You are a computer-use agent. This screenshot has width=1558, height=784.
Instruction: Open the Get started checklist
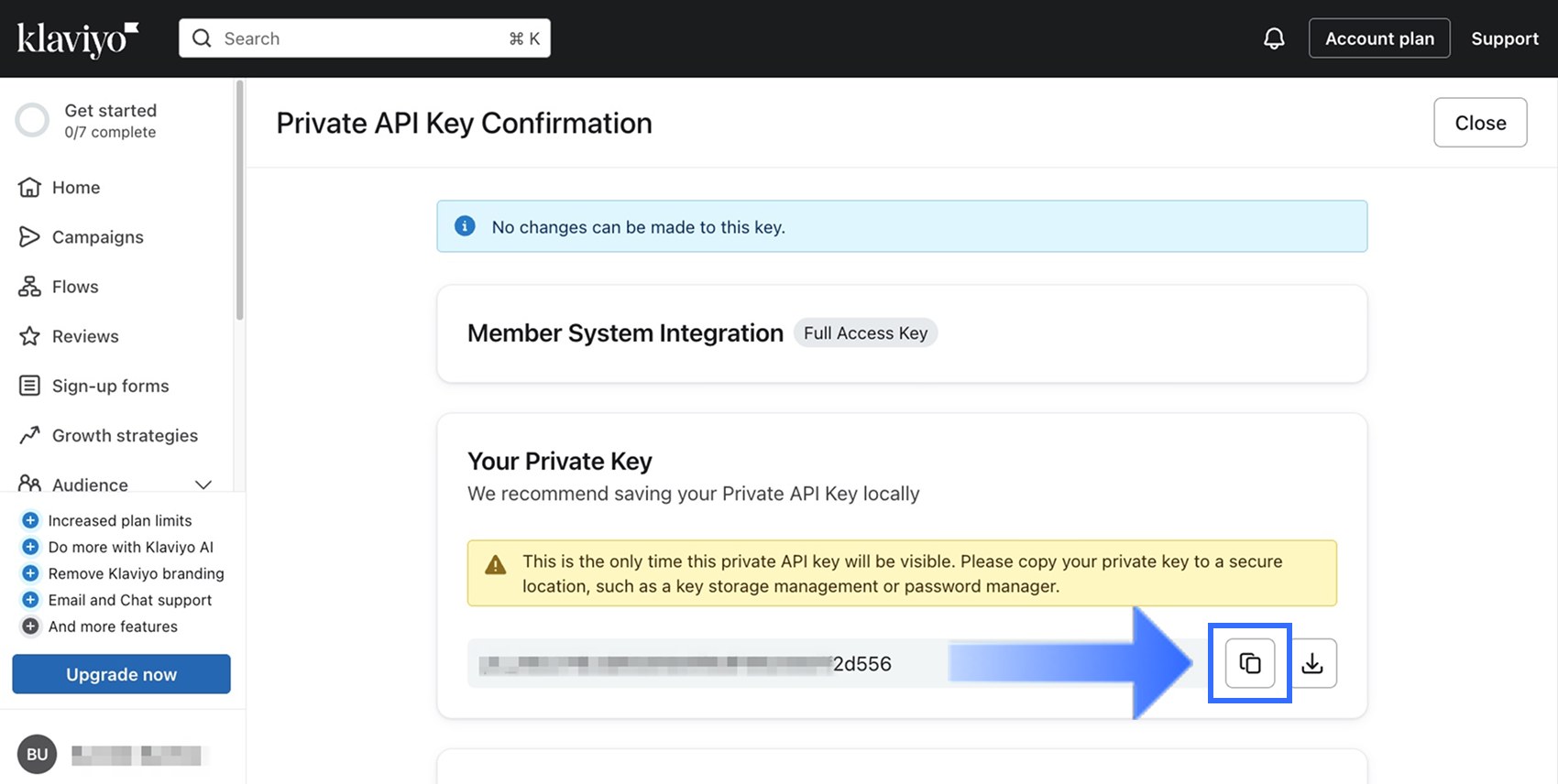[110, 121]
